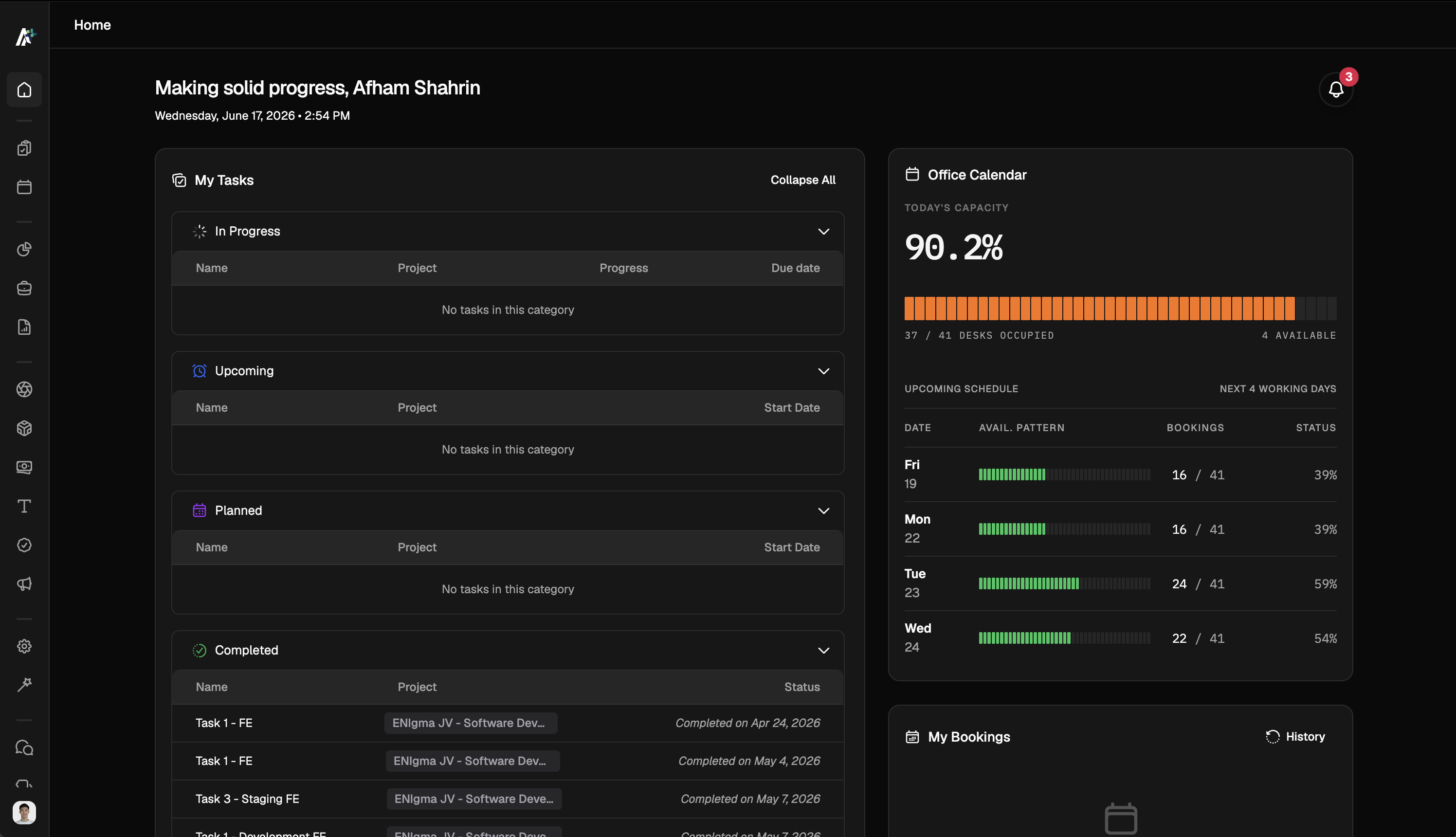Click the Next 4 Working Days label
Image resolution: width=1456 pixels, height=837 pixels.
point(1278,389)
